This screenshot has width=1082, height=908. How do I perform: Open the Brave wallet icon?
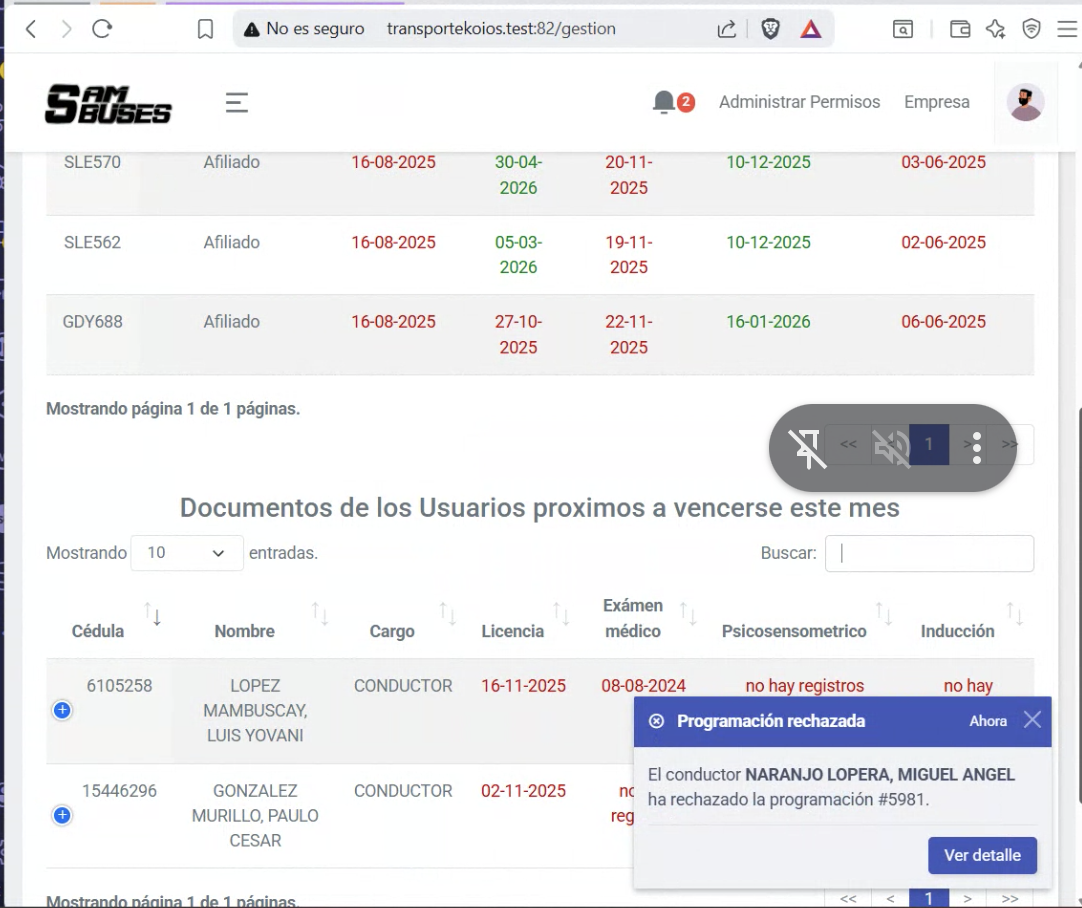pyautogui.click(x=959, y=29)
